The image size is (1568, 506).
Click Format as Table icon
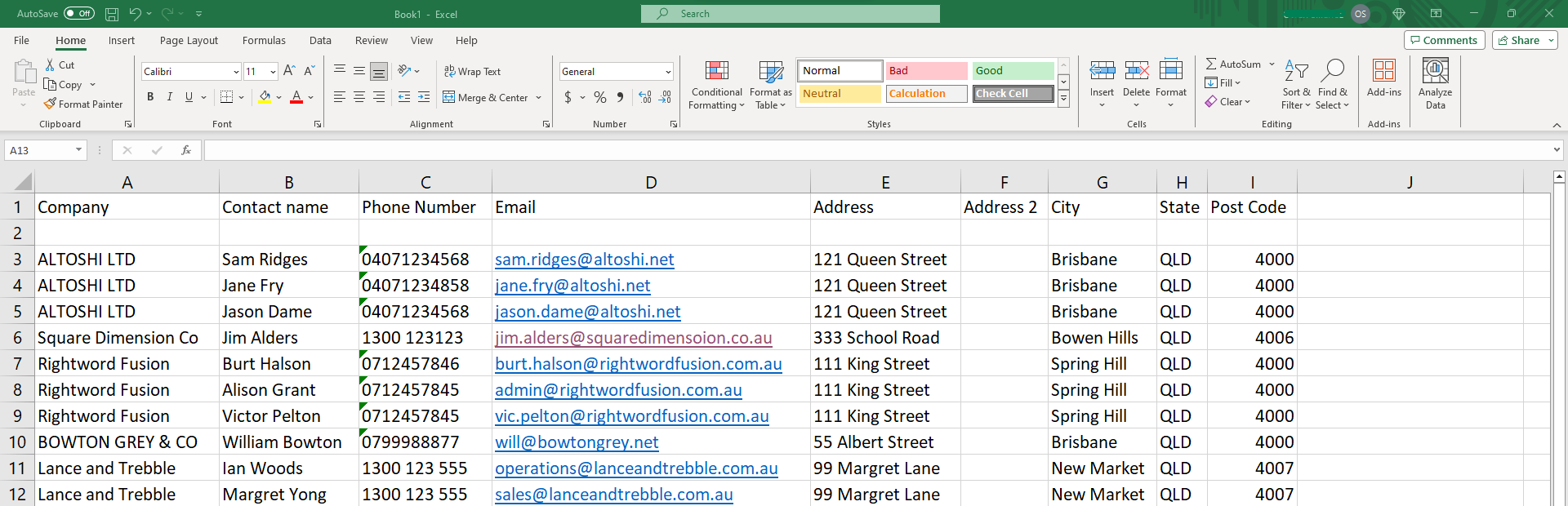(x=770, y=72)
